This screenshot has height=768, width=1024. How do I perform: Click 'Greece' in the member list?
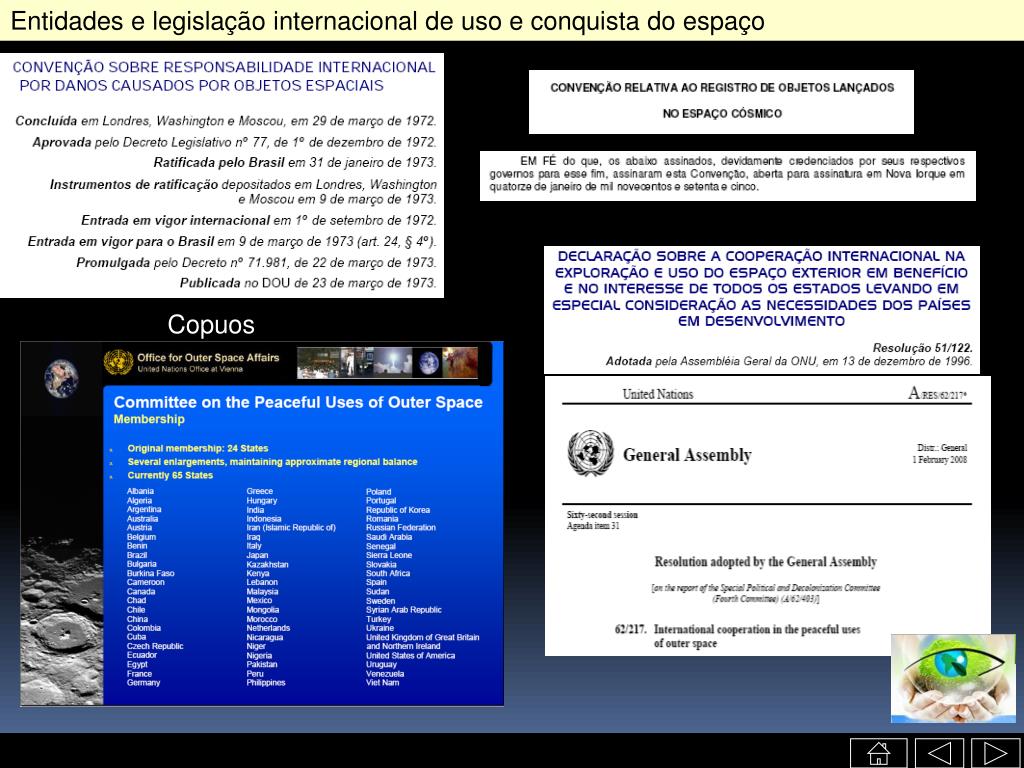259,491
